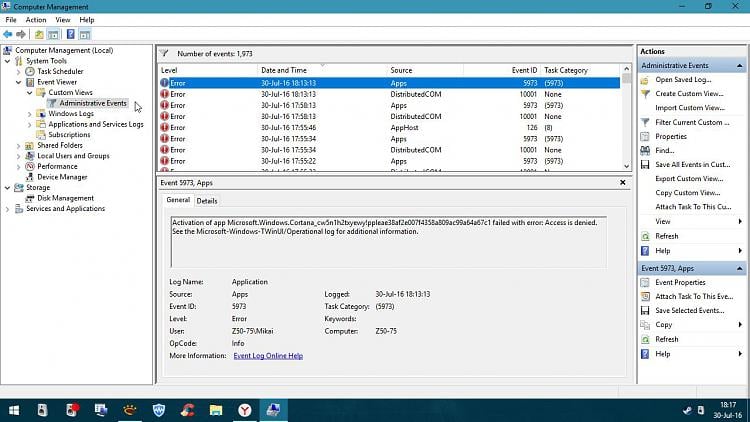This screenshot has width=750, height=422.
Task: Open the View submenu arrow
Action: [x=740, y=222]
